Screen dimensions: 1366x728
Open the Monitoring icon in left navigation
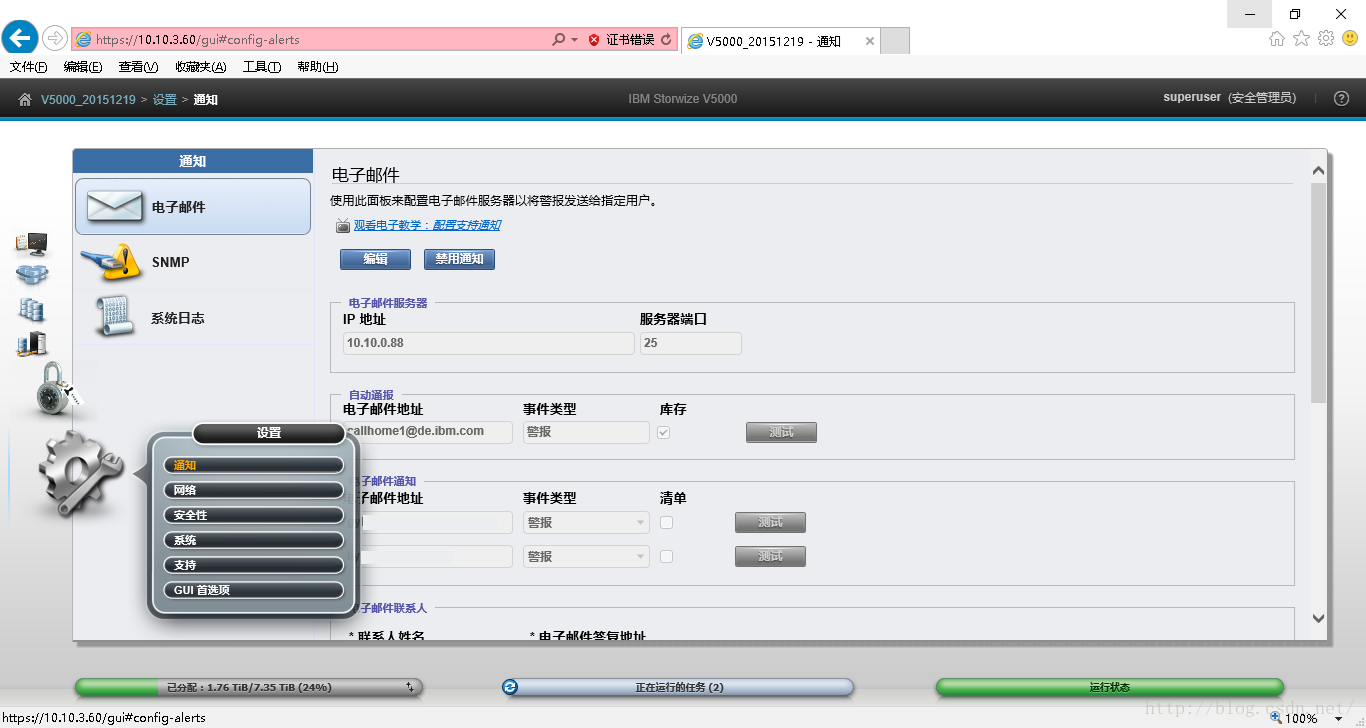tap(32, 244)
